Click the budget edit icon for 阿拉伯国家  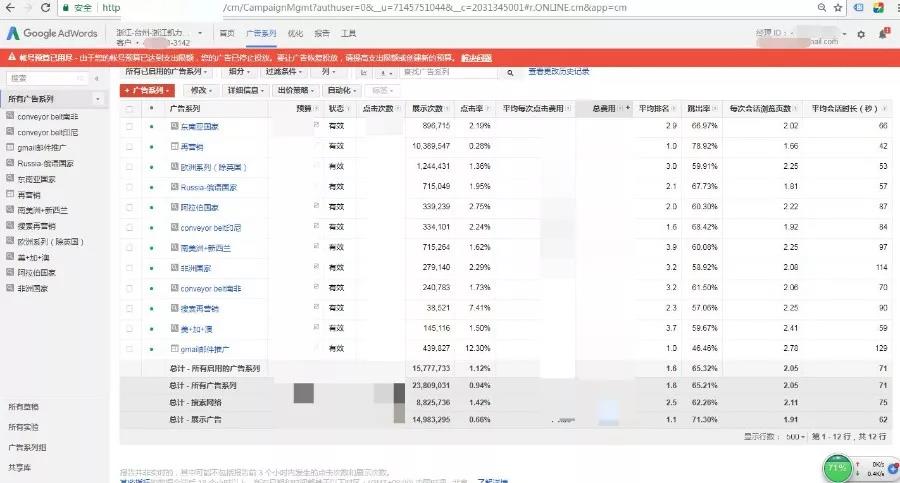[316, 206]
